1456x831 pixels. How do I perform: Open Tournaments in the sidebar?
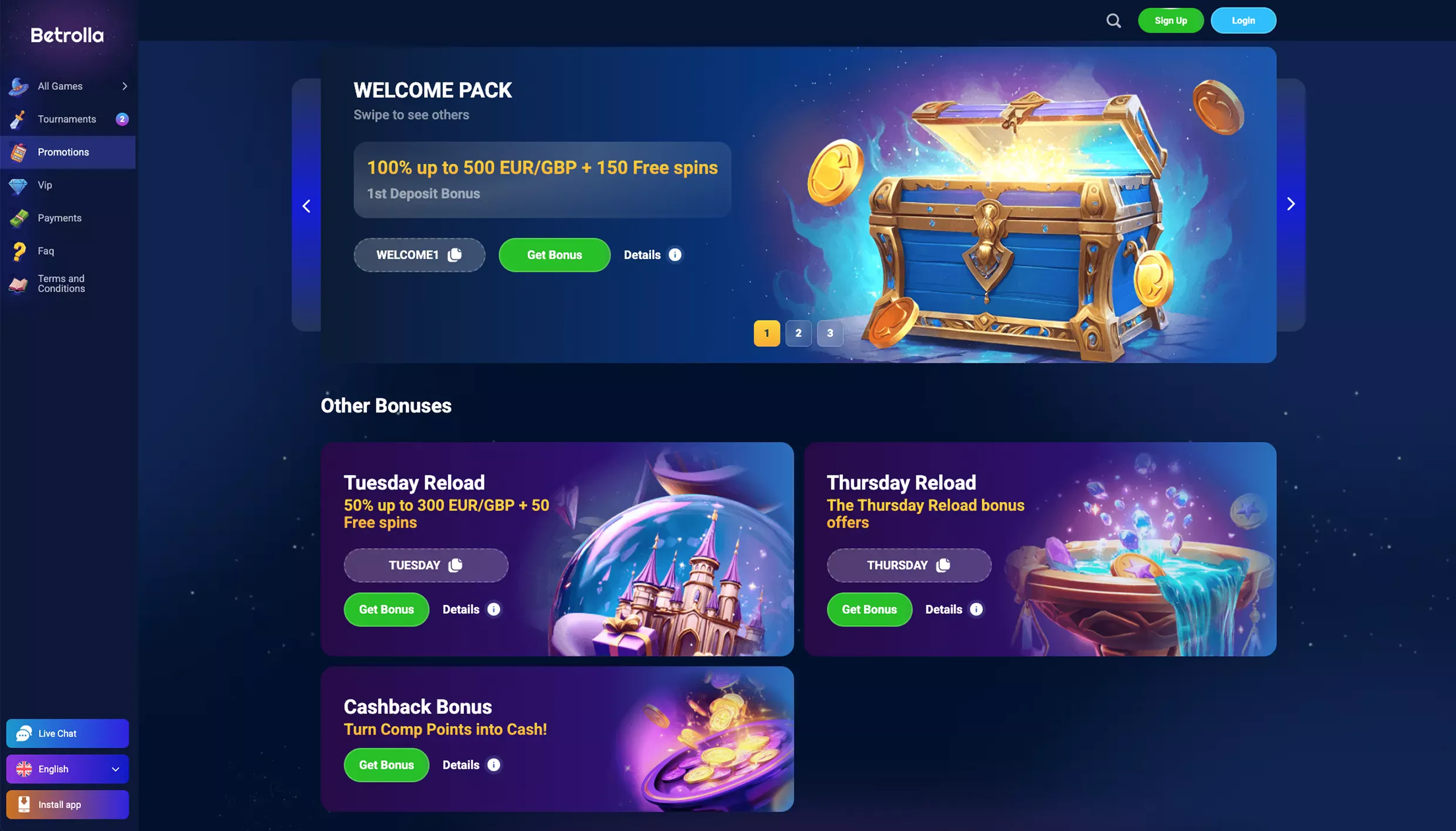click(x=68, y=119)
